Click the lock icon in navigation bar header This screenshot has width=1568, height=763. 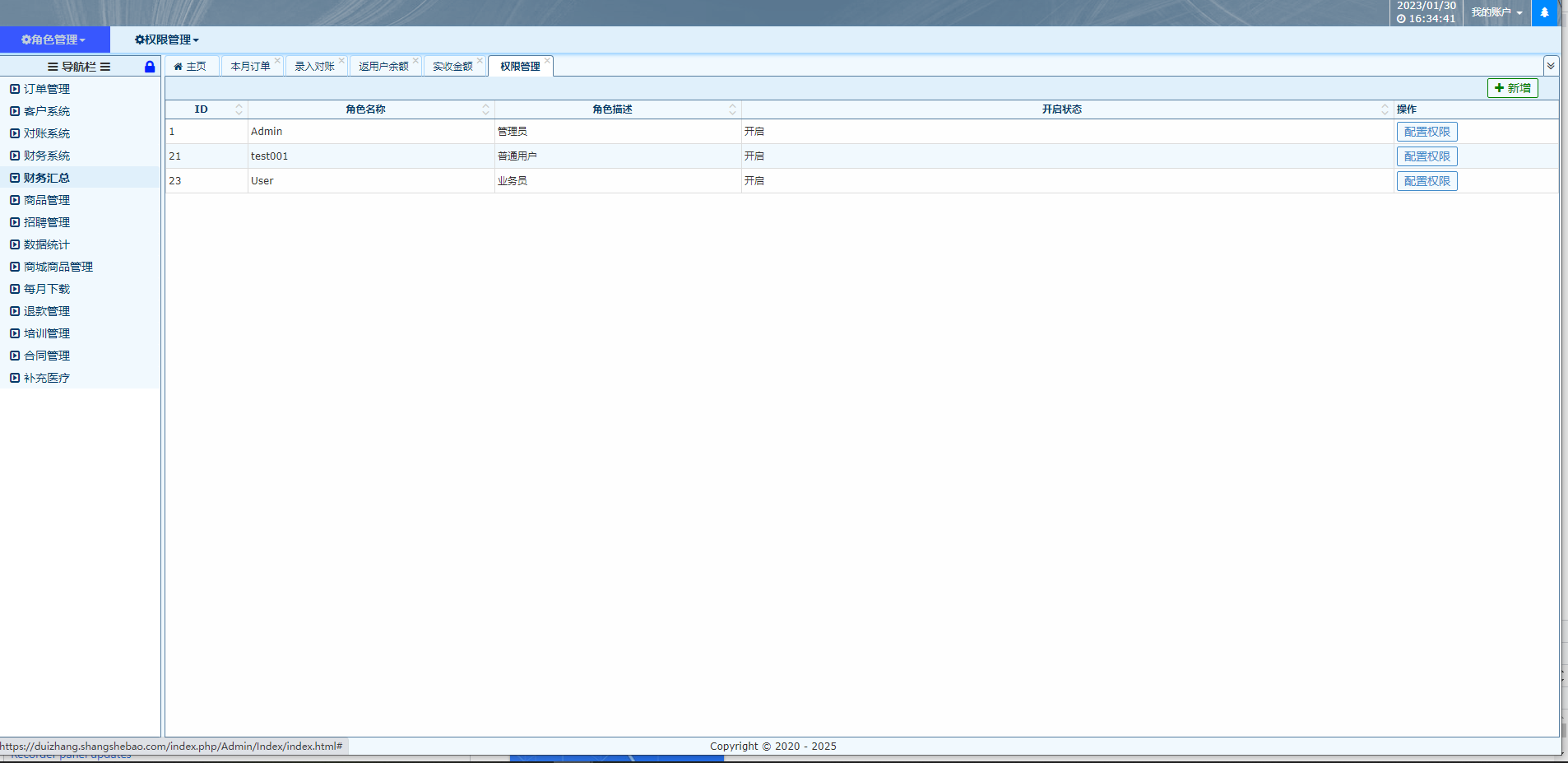coord(150,67)
